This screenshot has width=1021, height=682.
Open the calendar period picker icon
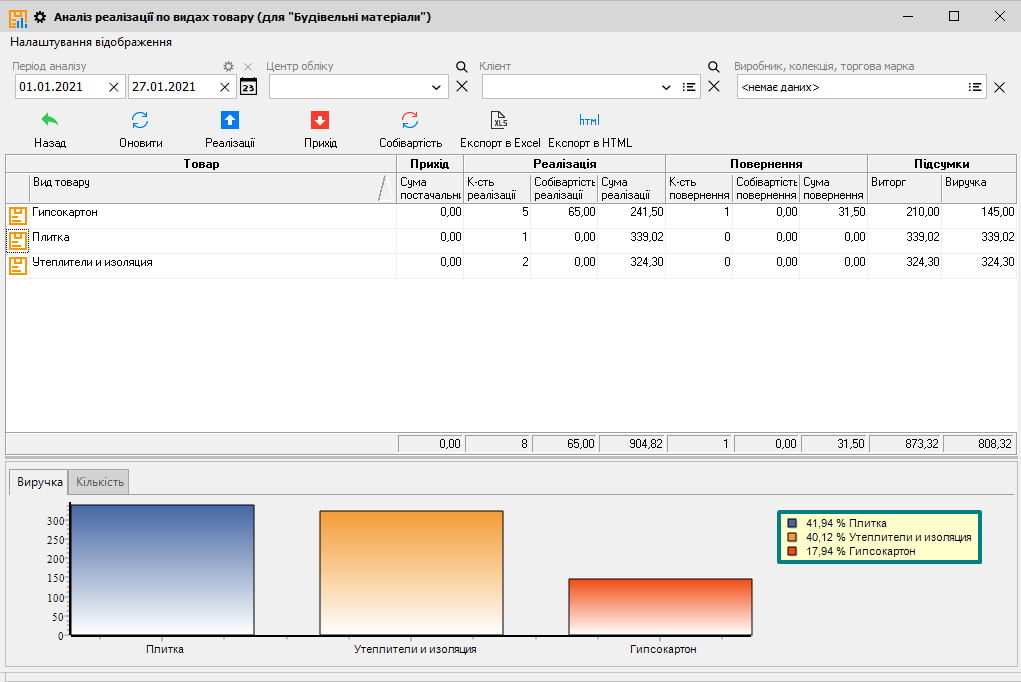(x=248, y=87)
